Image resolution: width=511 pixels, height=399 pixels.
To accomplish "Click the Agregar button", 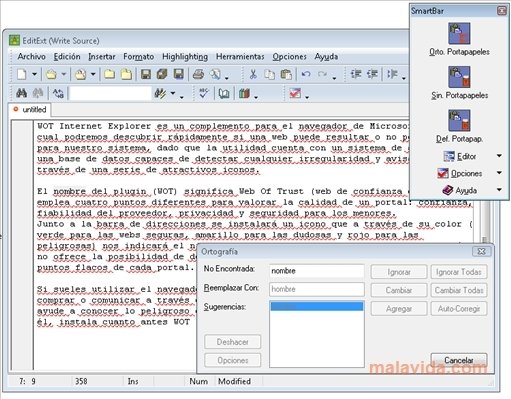I will (399, 309).
